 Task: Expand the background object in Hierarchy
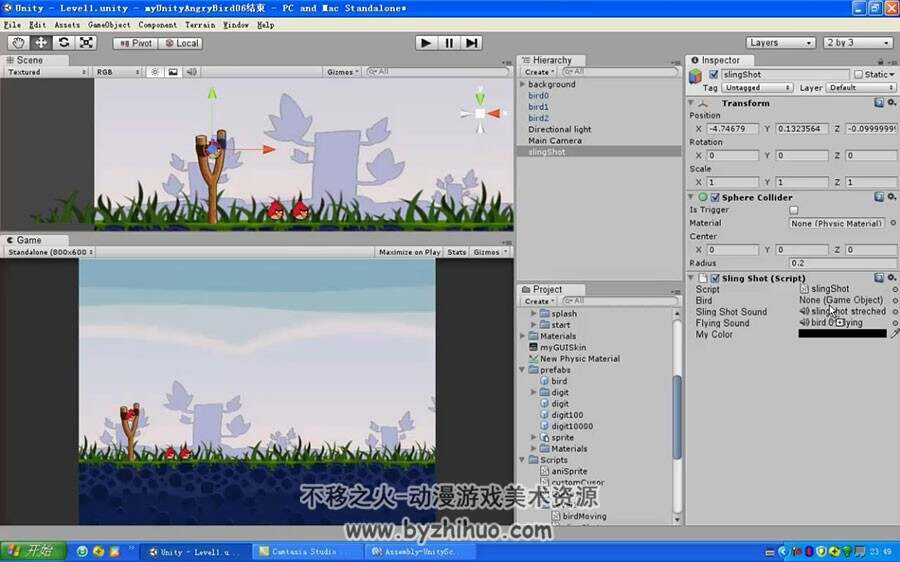[522, 84]
